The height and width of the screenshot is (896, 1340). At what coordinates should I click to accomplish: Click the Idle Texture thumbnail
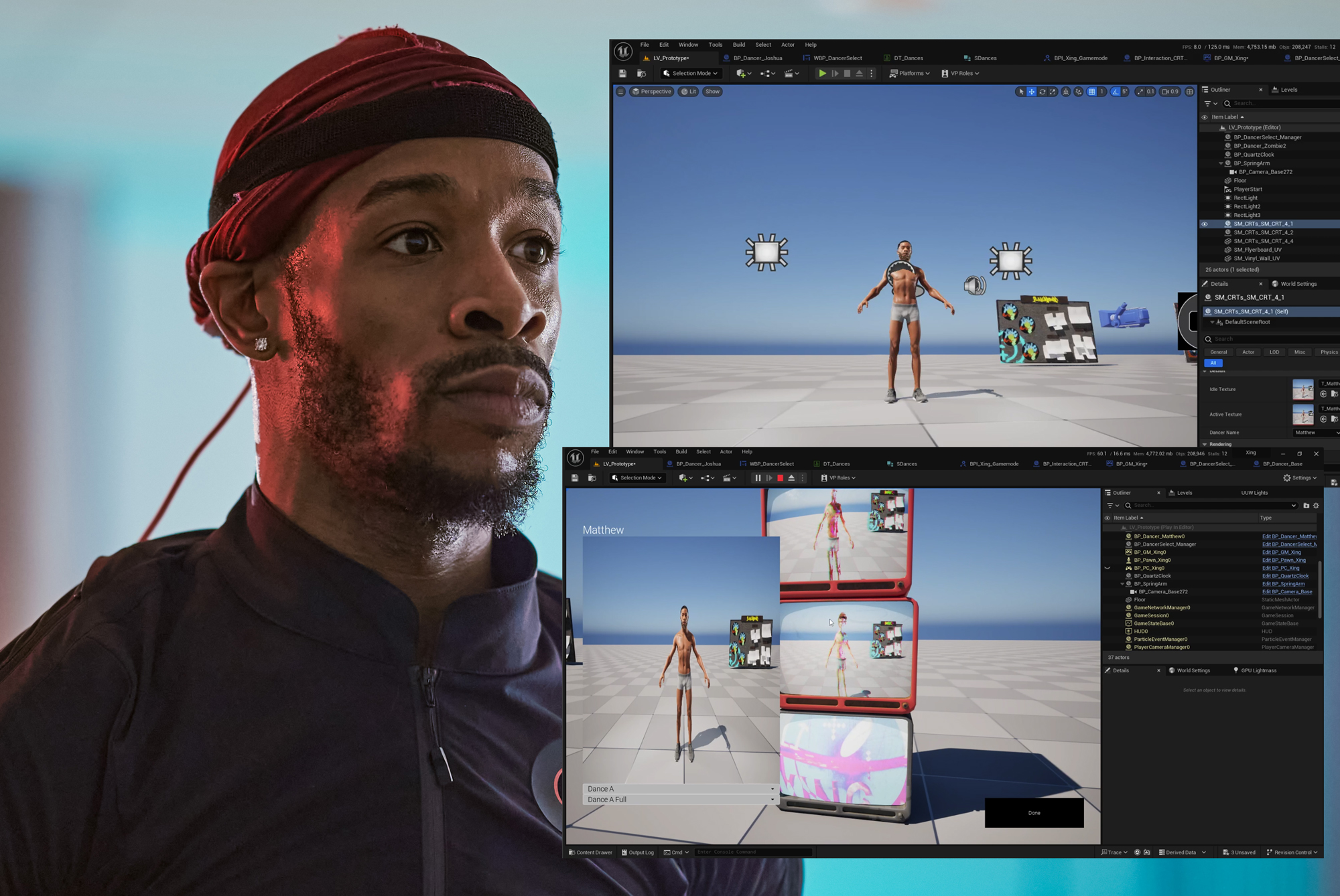pyautogui.click(x=1302, y=390)
